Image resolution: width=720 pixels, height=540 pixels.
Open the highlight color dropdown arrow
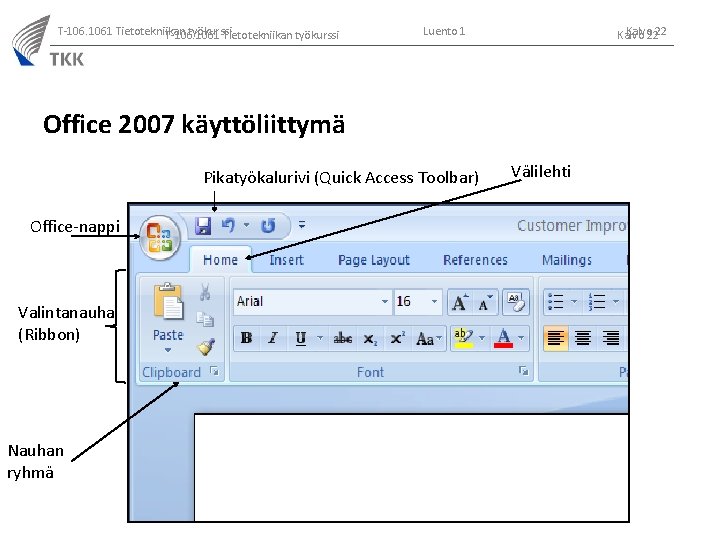click(482, 338)
